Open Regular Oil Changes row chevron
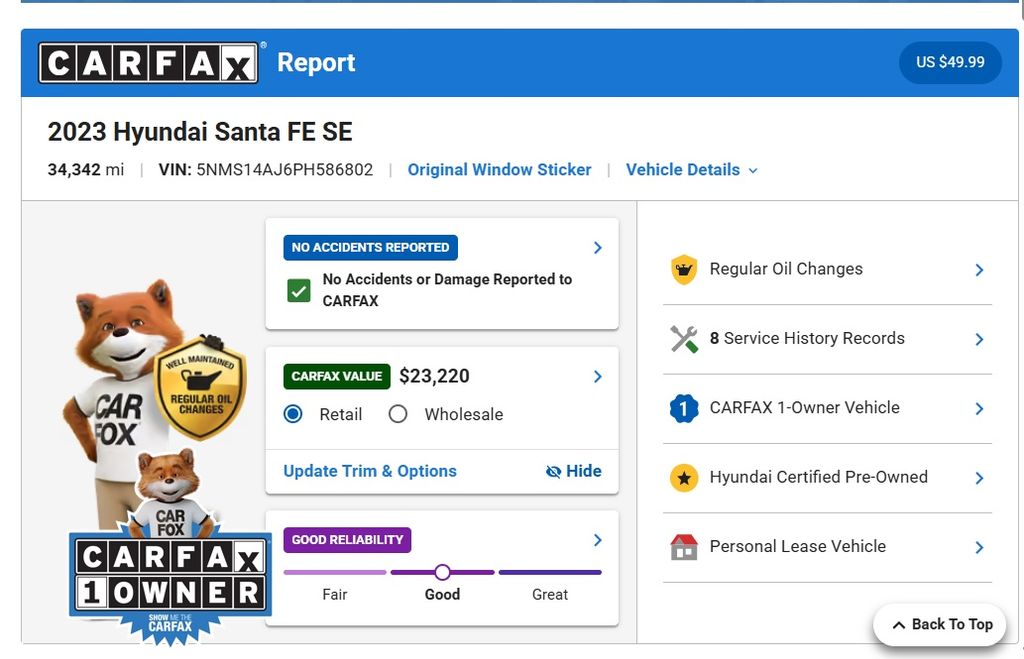Screen dimensions: 1024x659 [979, 270]
